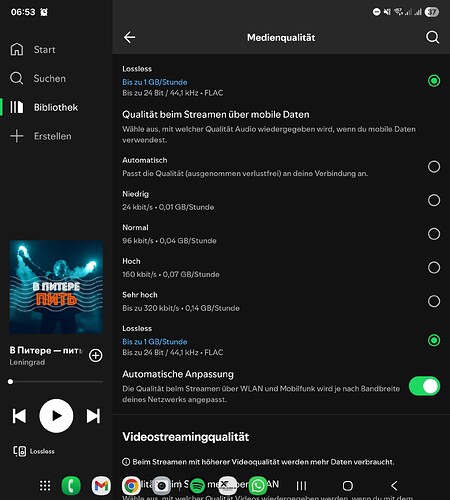Select Normal 96 kbit/s quality
450x500 pixels.
point(434,234)
